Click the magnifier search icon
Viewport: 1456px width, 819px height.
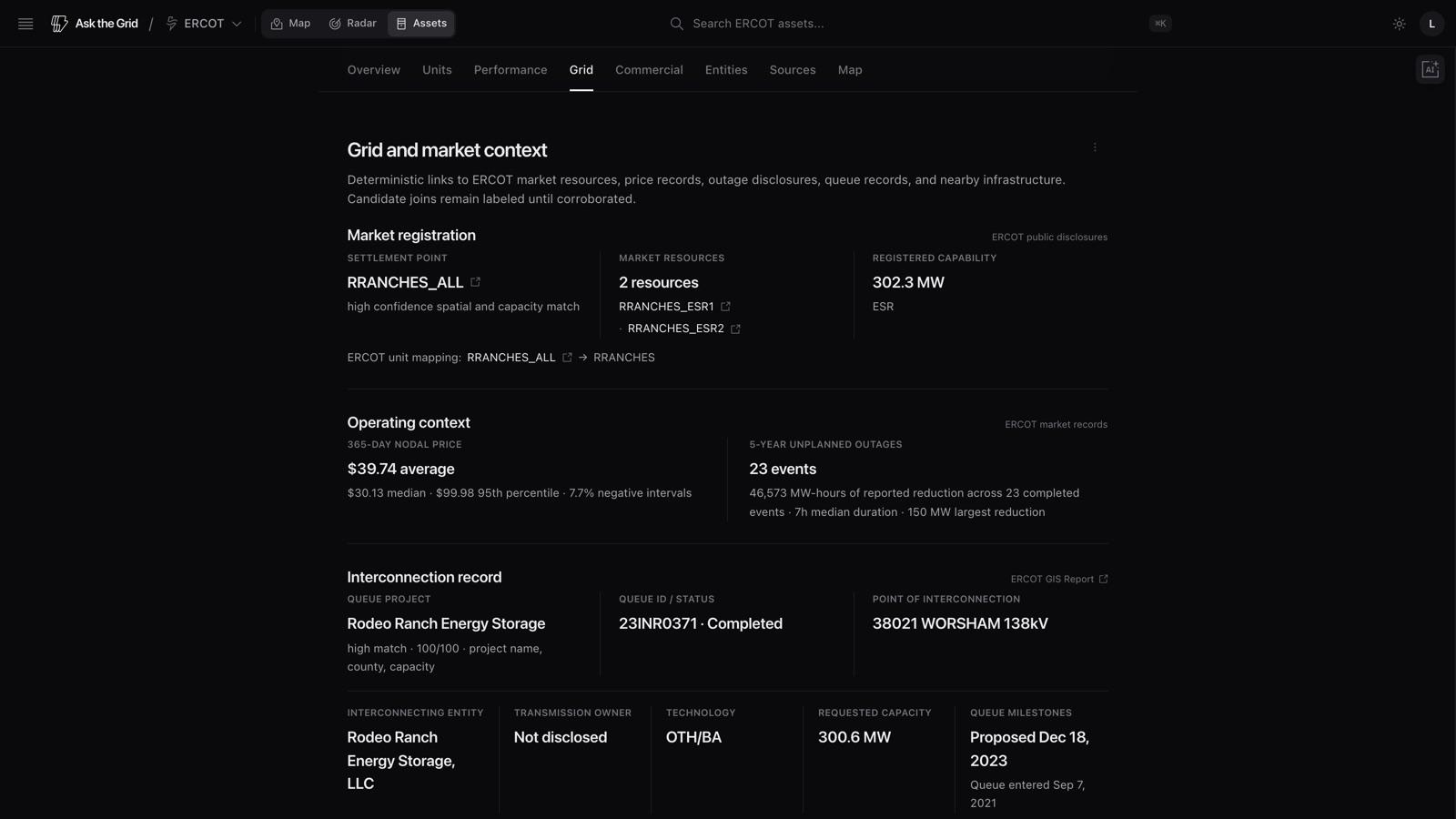[x=676, y=24]
